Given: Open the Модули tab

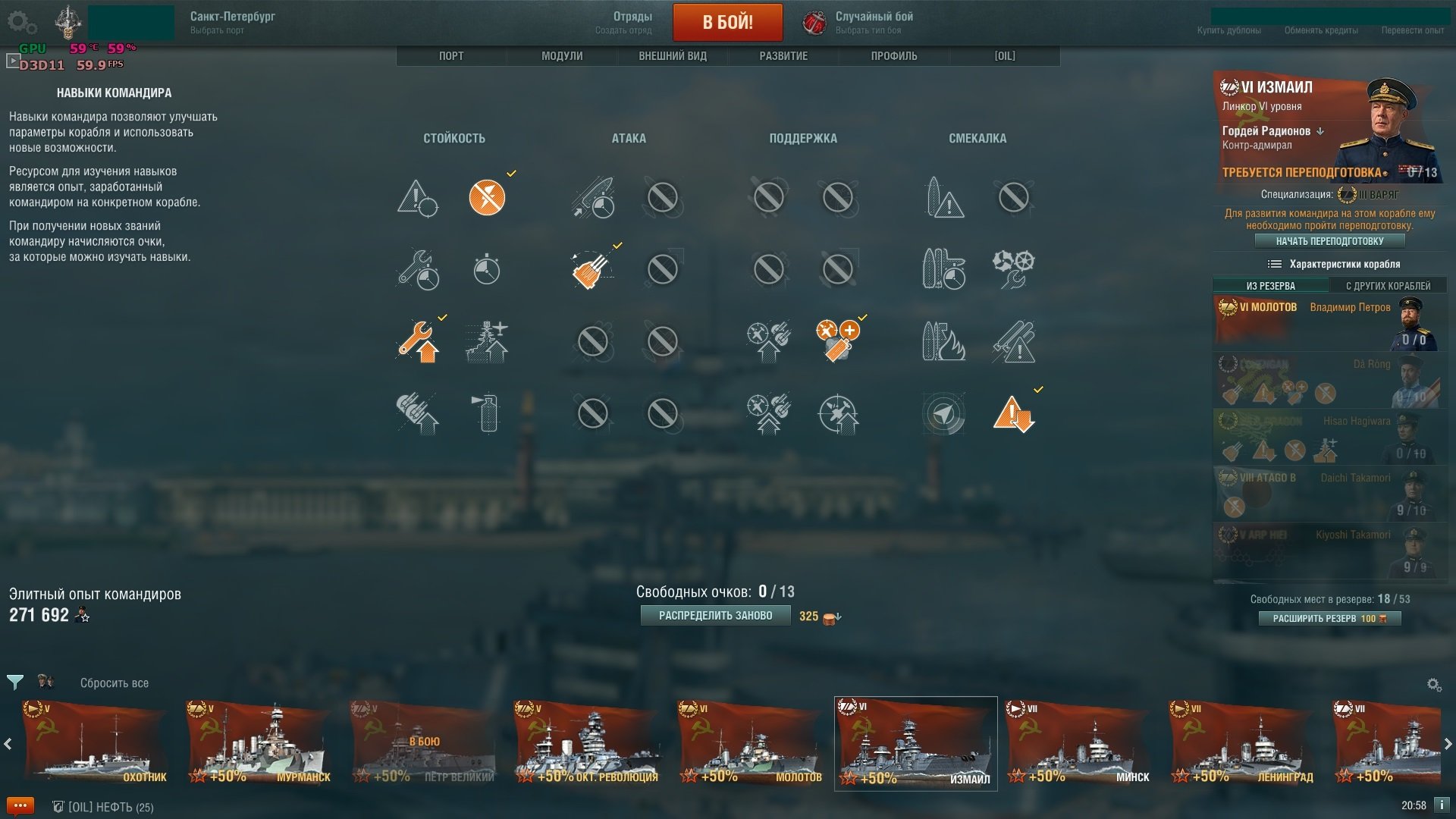Looking at the screenshot, I should [x=562, y=56].
